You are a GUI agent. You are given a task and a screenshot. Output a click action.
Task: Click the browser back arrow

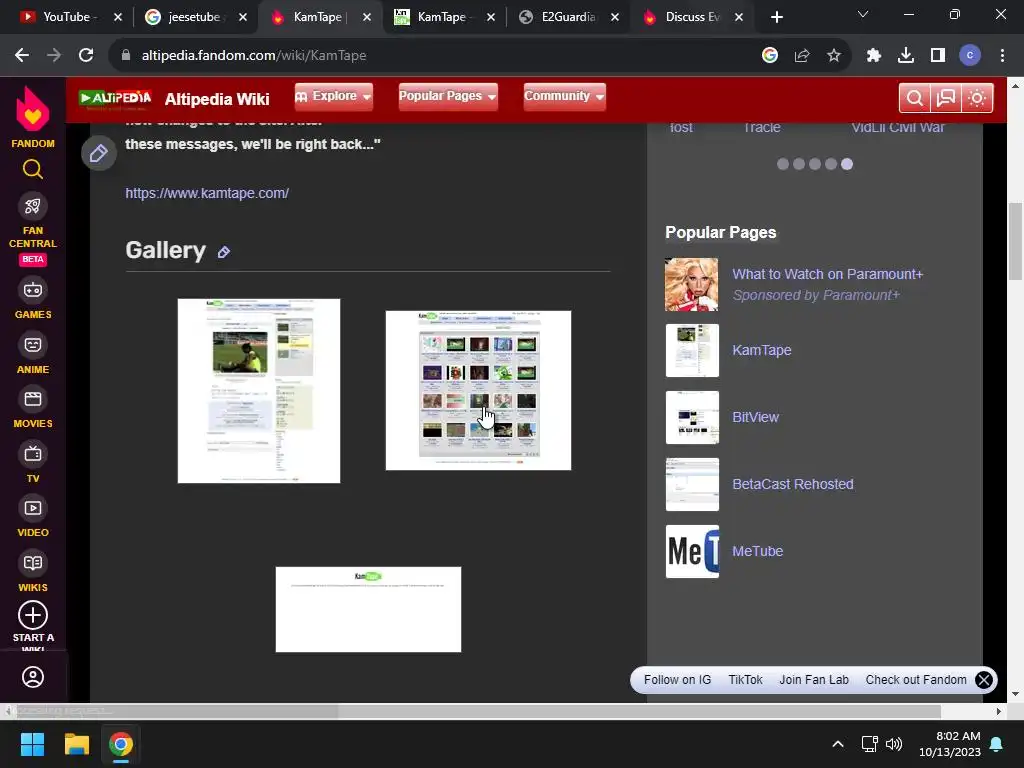point(22,56)
